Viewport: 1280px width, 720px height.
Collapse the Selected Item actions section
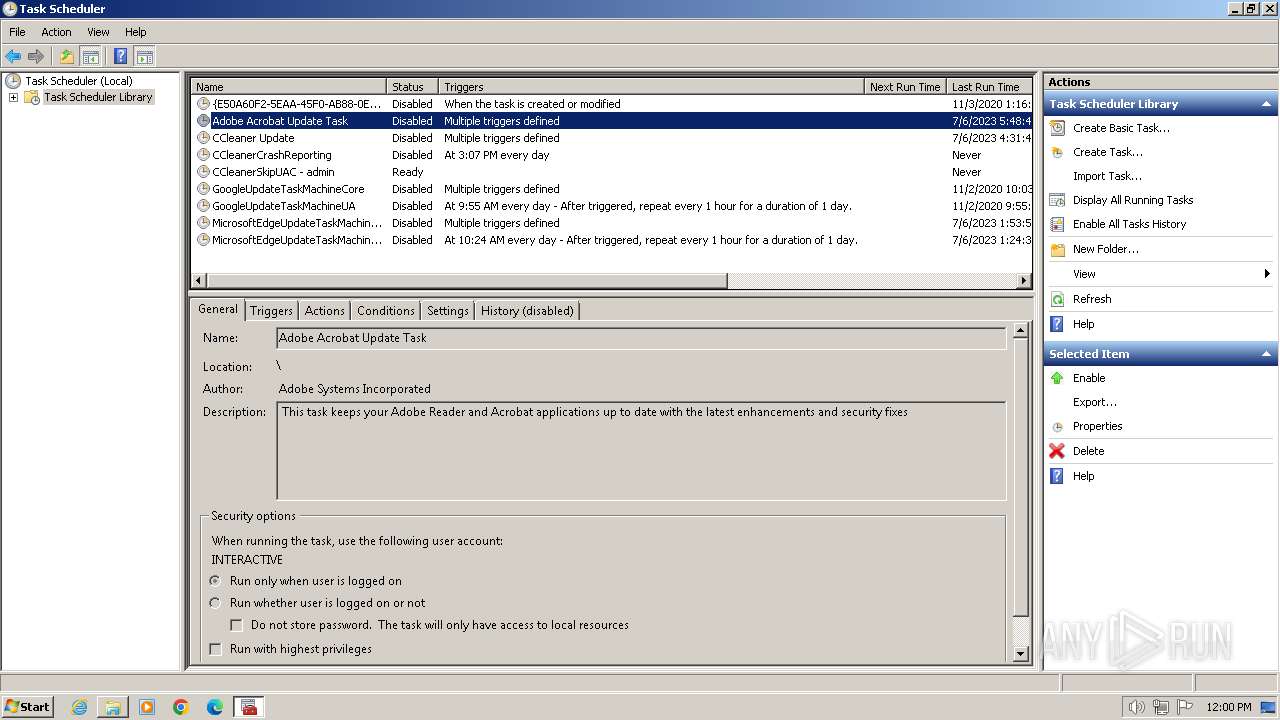pyautogui.click(x=1267, y=354)
